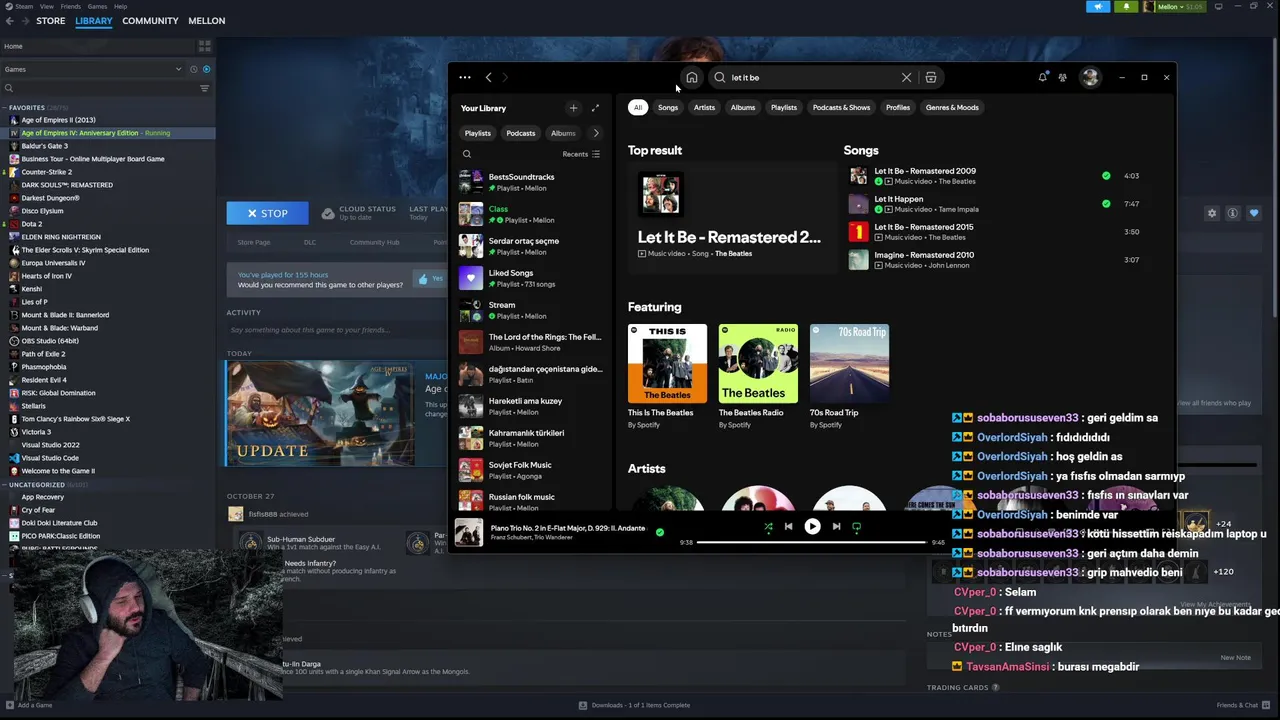Screen dimensions: 1280x720
Task: Select Baldur's Gate 3 in Steam
Action: pos(44,146)
